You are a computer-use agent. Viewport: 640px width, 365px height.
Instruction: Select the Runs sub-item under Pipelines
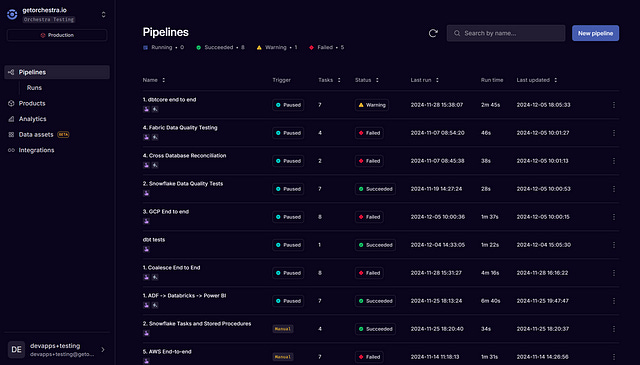coord(34,87)
